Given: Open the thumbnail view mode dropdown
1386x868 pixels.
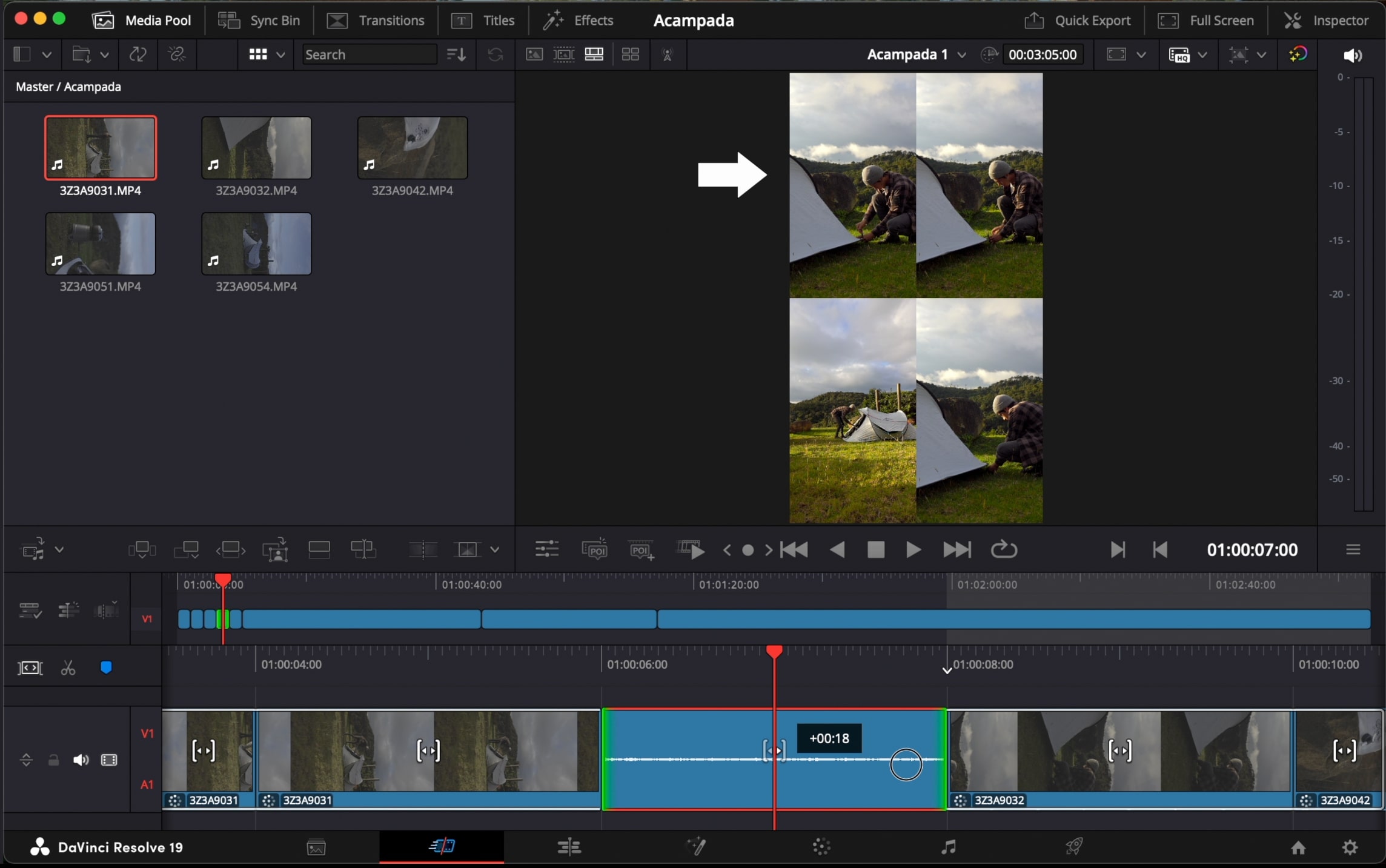Looking at the screenshot, I should click(x=280, y=55).
